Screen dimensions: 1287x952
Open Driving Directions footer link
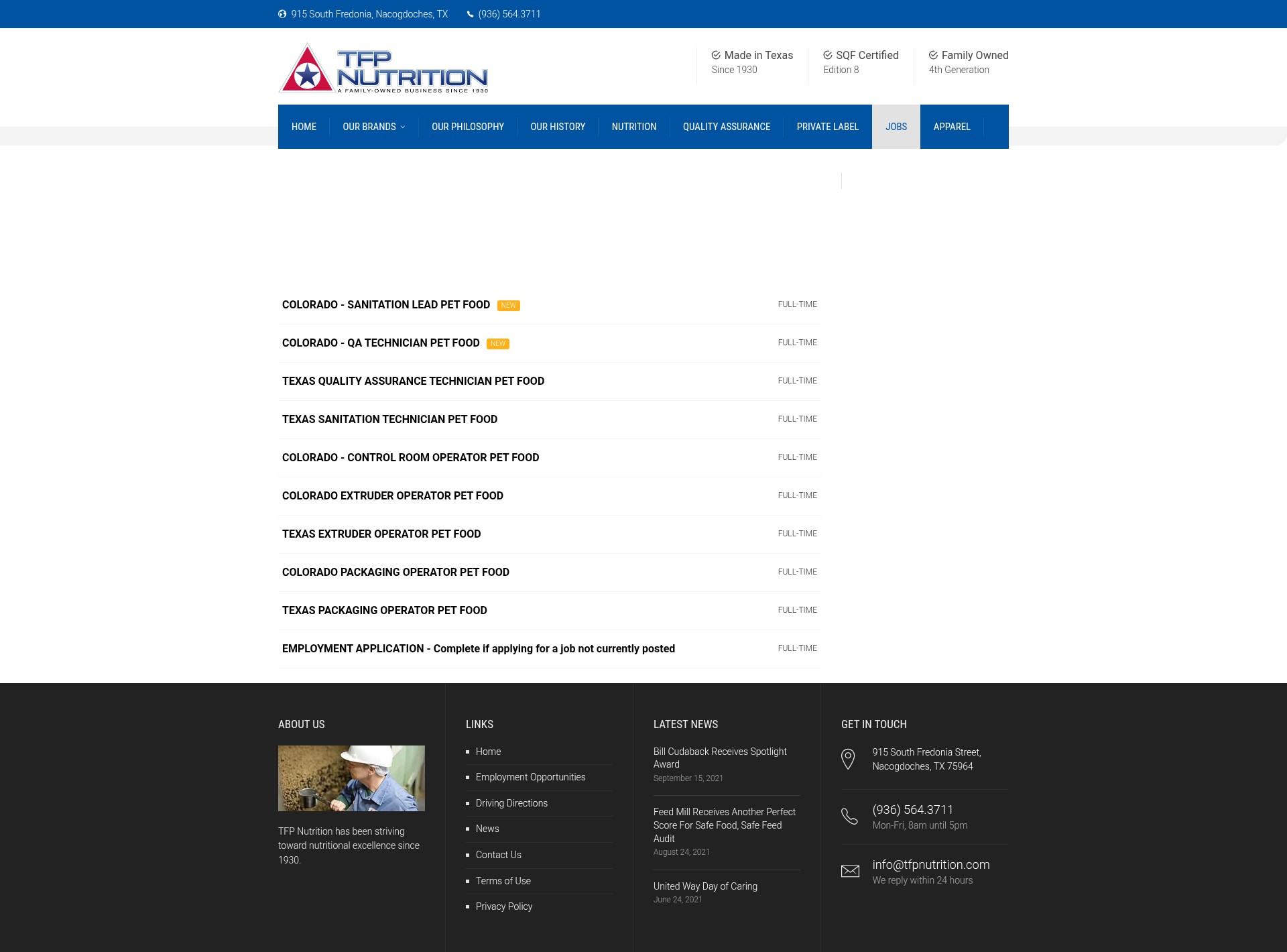pos(511,803)
